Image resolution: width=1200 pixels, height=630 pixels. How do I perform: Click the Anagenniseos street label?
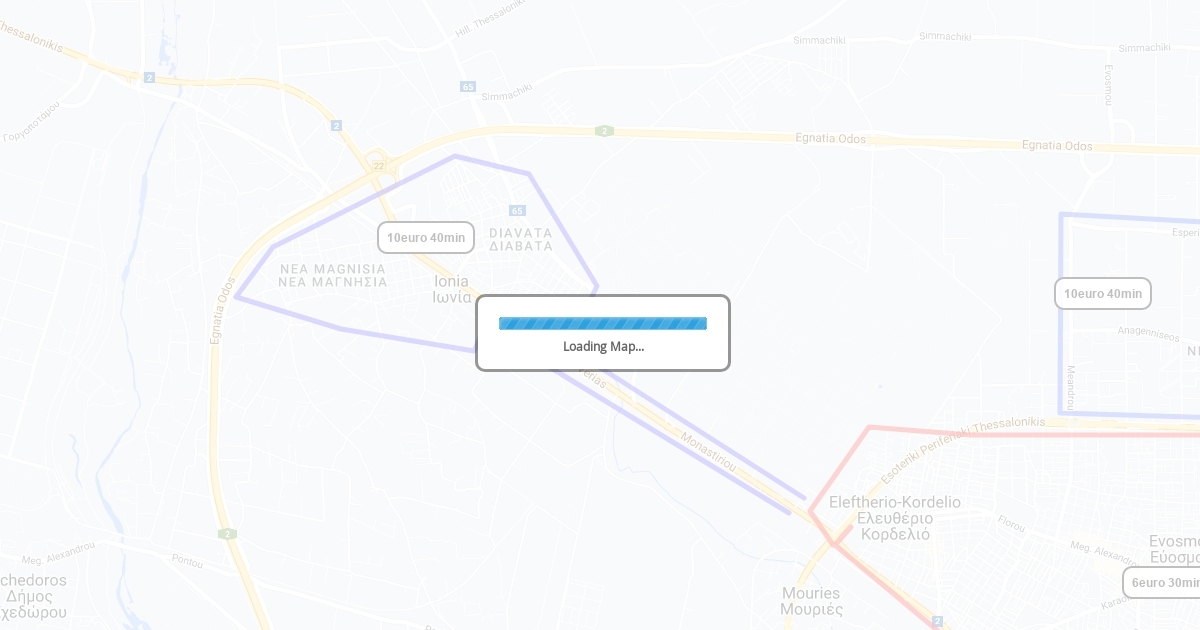coord(1148,333)
